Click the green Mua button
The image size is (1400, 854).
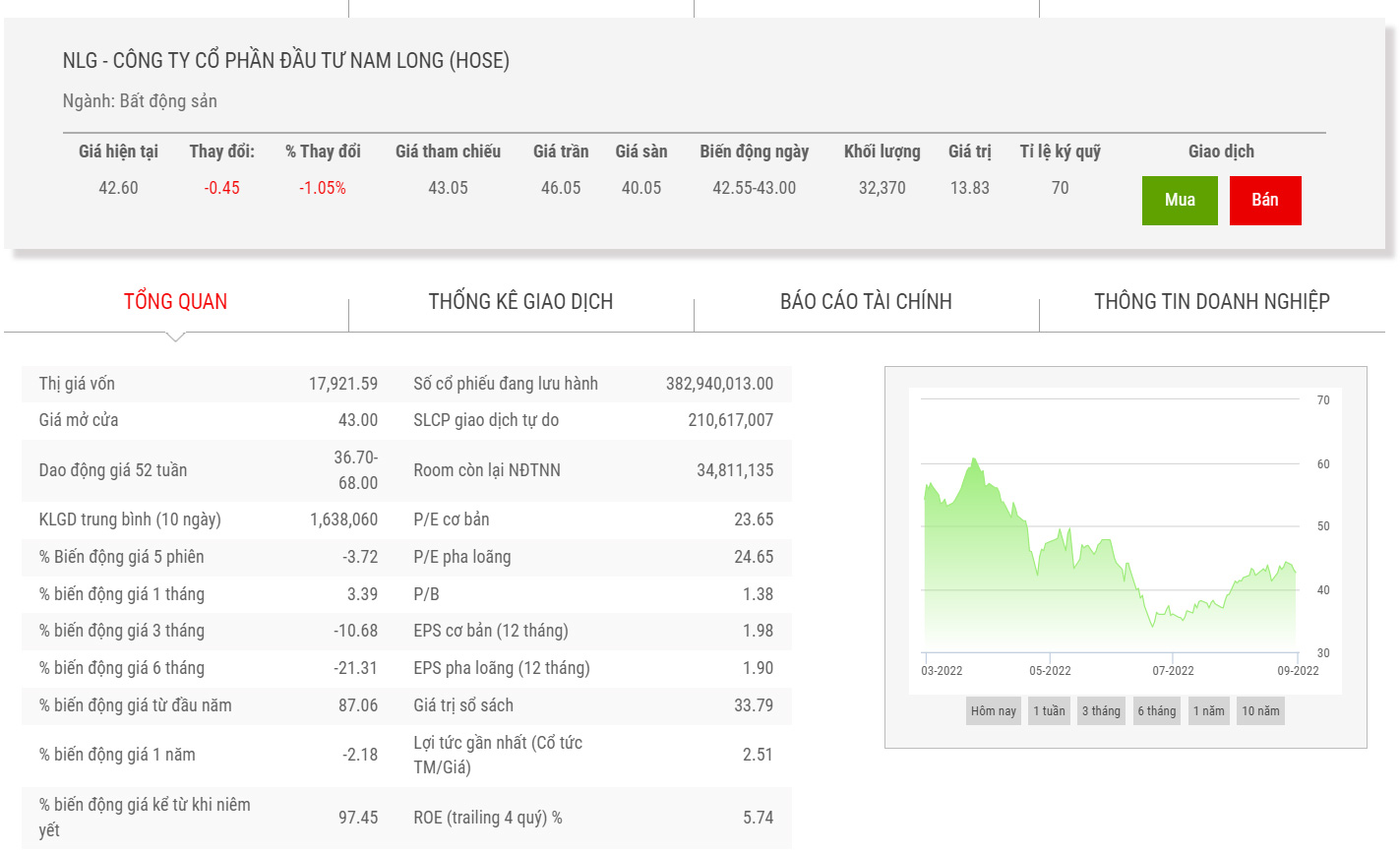tap(1179, 201)
